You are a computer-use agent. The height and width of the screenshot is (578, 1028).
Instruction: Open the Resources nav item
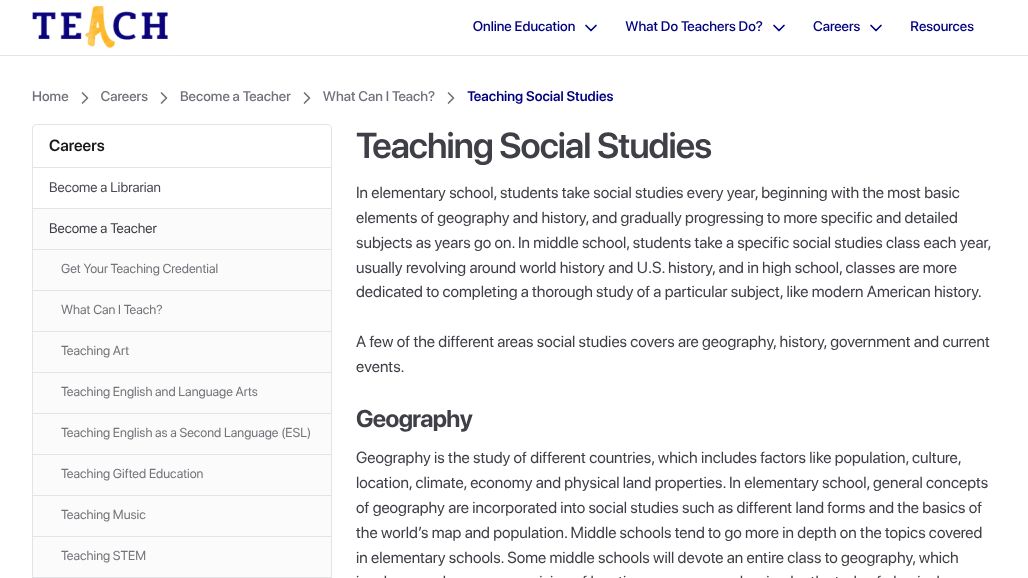941,26
